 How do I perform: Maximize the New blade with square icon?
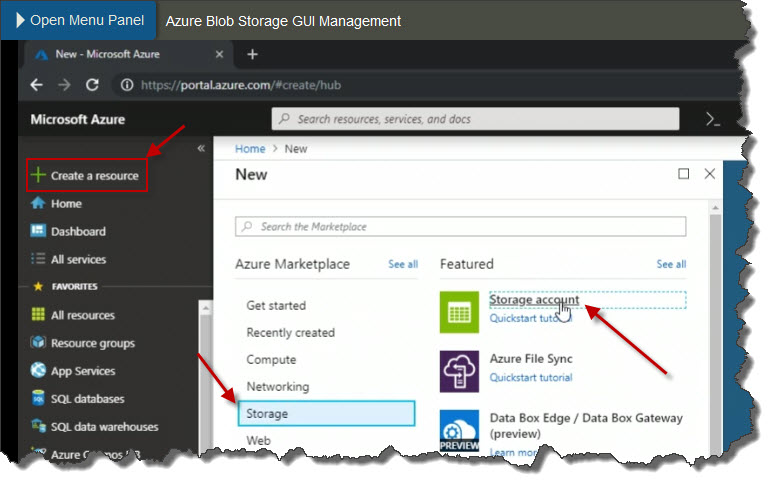(683, 174)
